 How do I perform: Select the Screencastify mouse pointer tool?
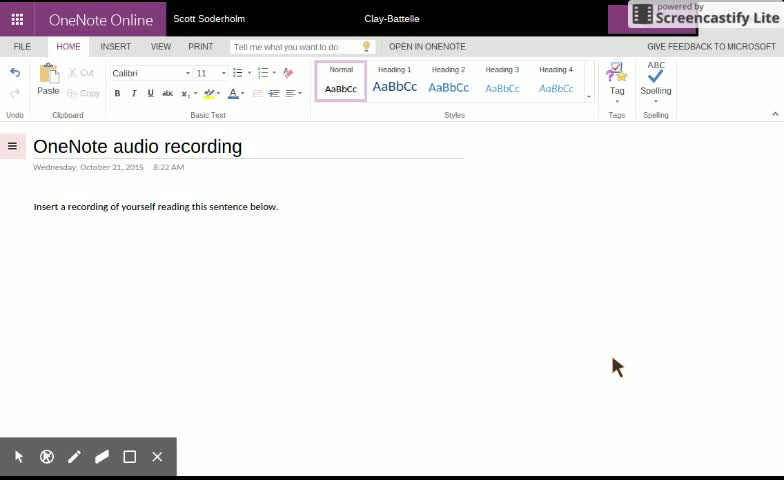pos(19,456)
